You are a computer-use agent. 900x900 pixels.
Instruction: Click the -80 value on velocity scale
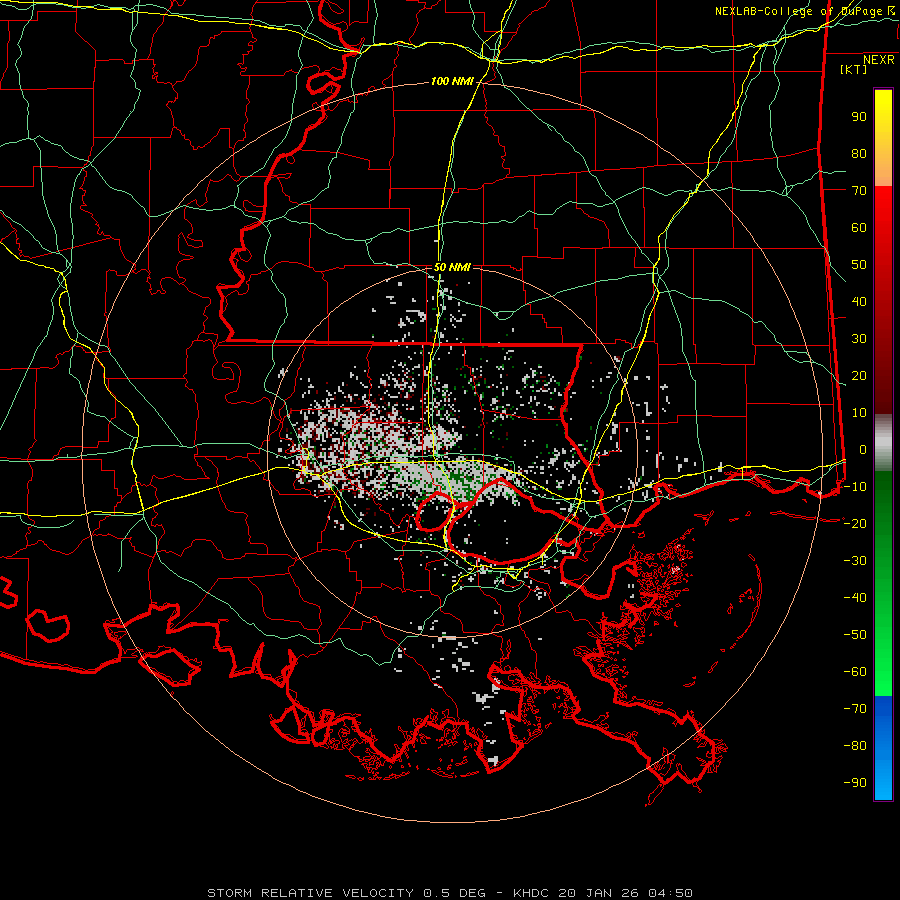[855, 746]
